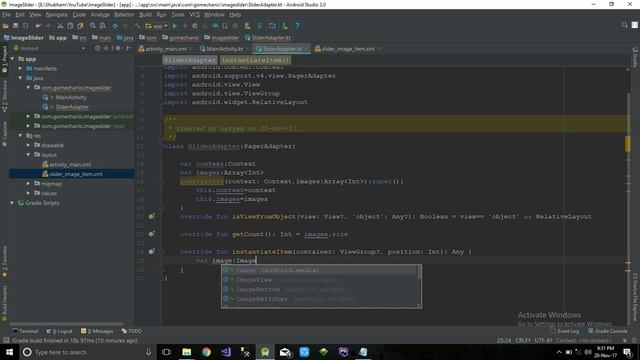The width and height of the screenshot is (640, 360).
Task: Click the SliderAdapter breadcrumb in editor
Action: point(190,60)
